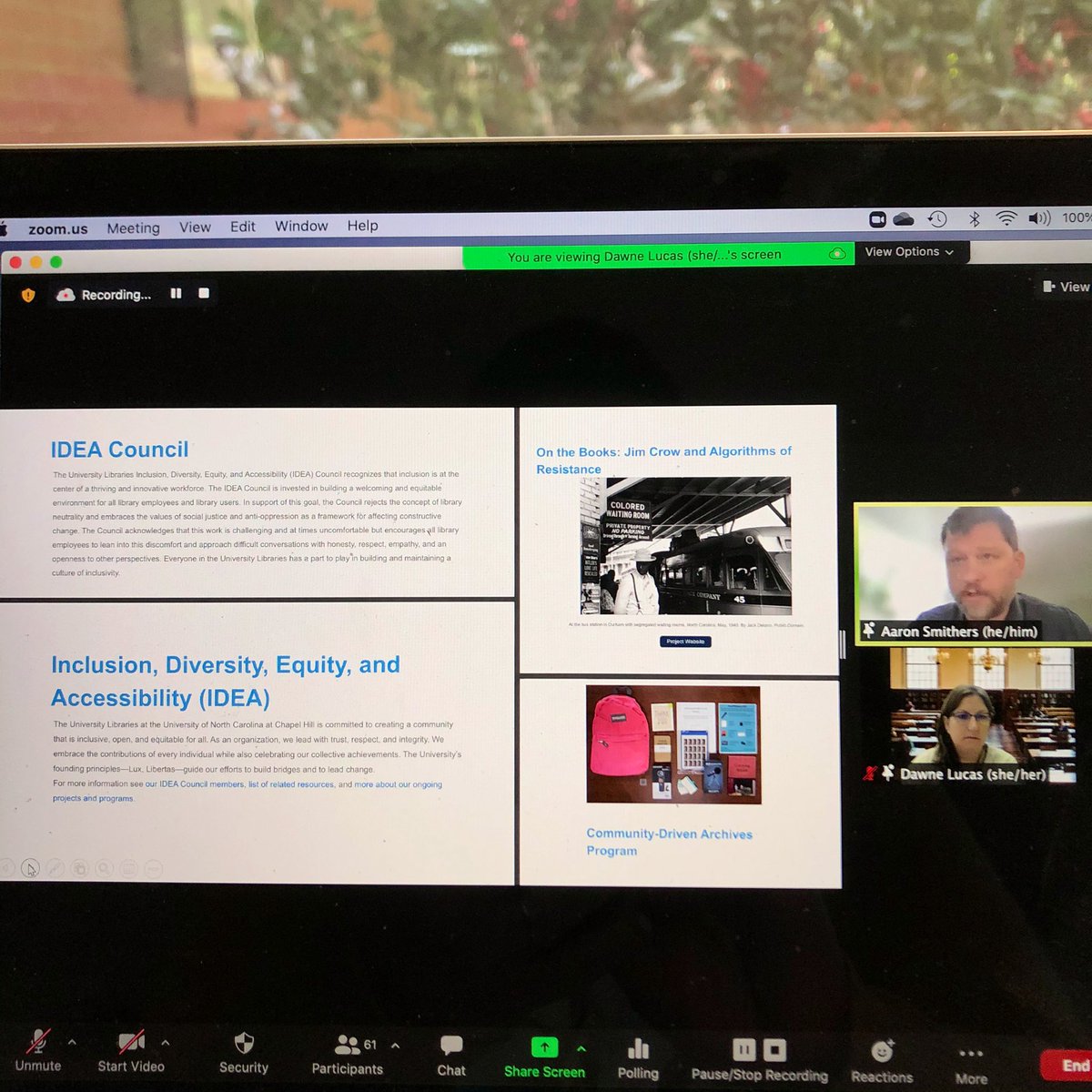Viewport: 1092px width, 1092px height.
Task: Stop recording from the bottom toolbar
Action: (774, 1051)
